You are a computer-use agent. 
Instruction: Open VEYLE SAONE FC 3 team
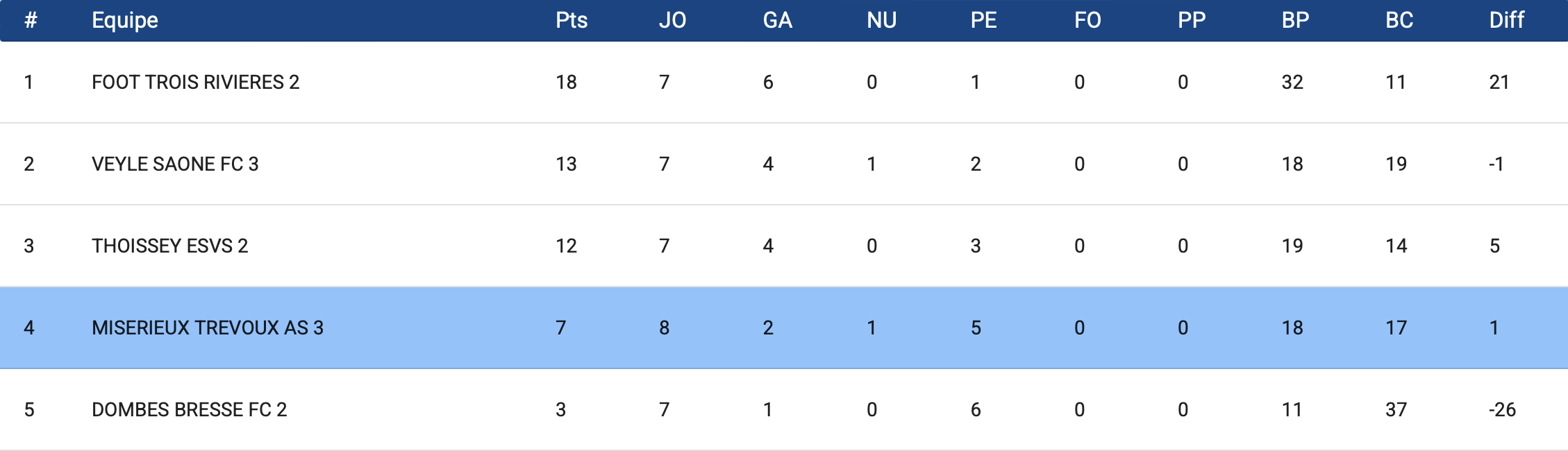pos(175,164)
